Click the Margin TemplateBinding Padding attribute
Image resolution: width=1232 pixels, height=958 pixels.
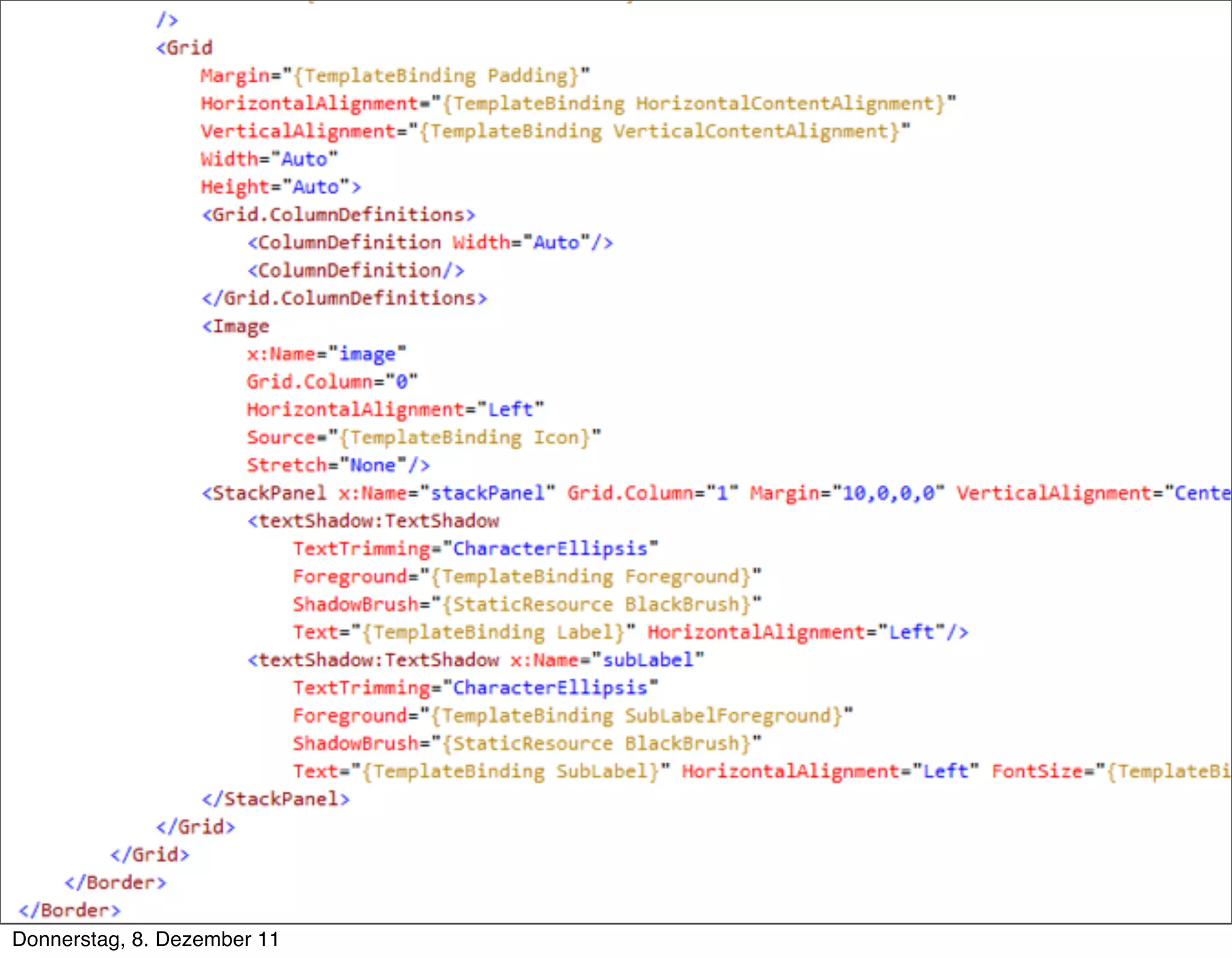click(395, 76)
